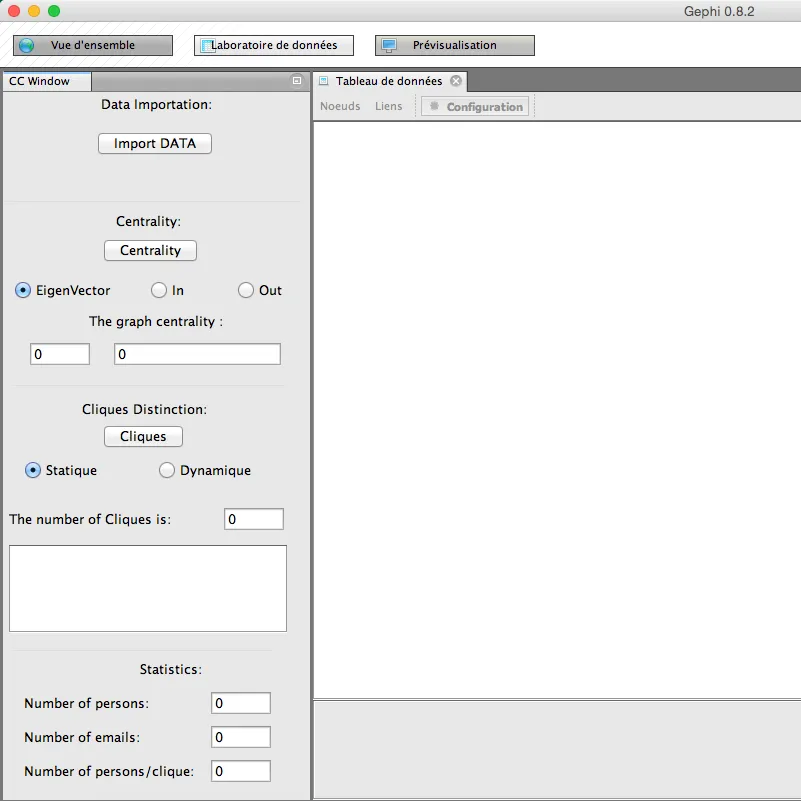Click the Number of emails field
This screenshot has width=801, height=801.
coord(240,737)
